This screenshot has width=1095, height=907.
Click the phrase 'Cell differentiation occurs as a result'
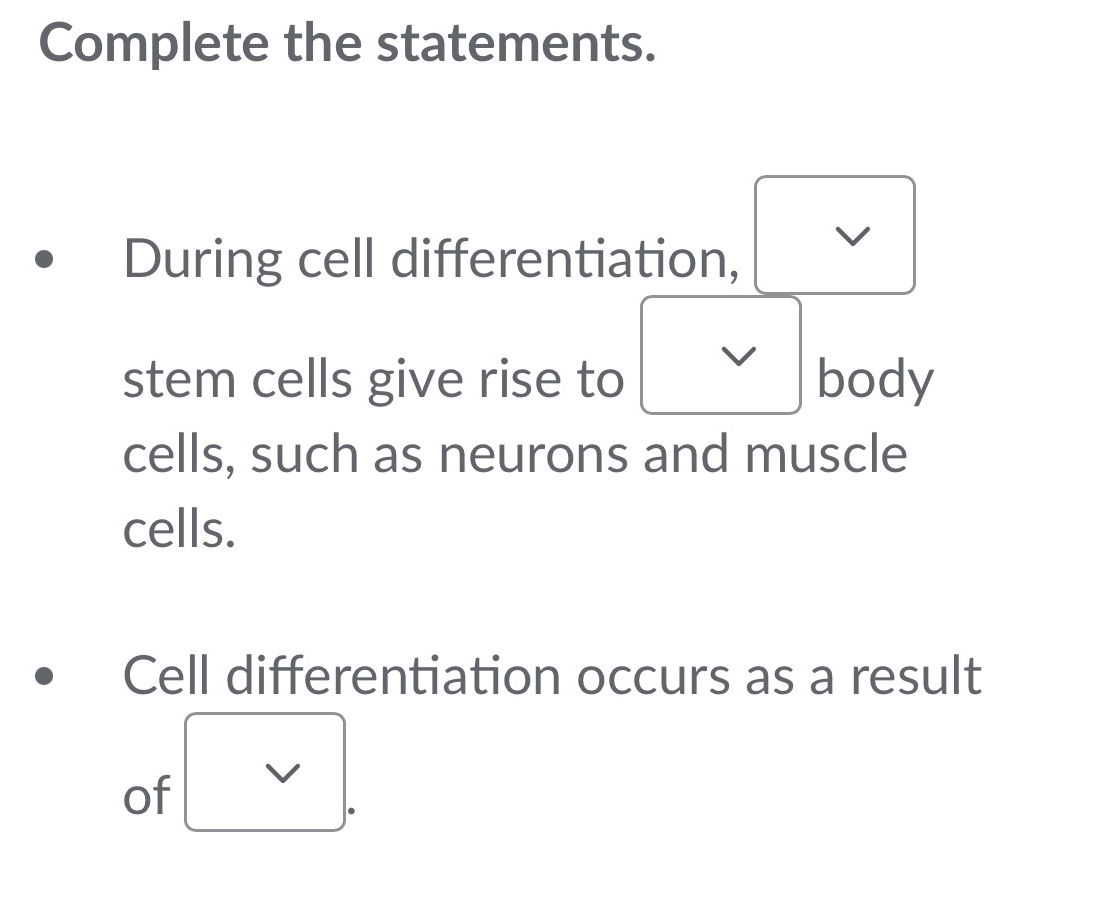pos(554,676)
